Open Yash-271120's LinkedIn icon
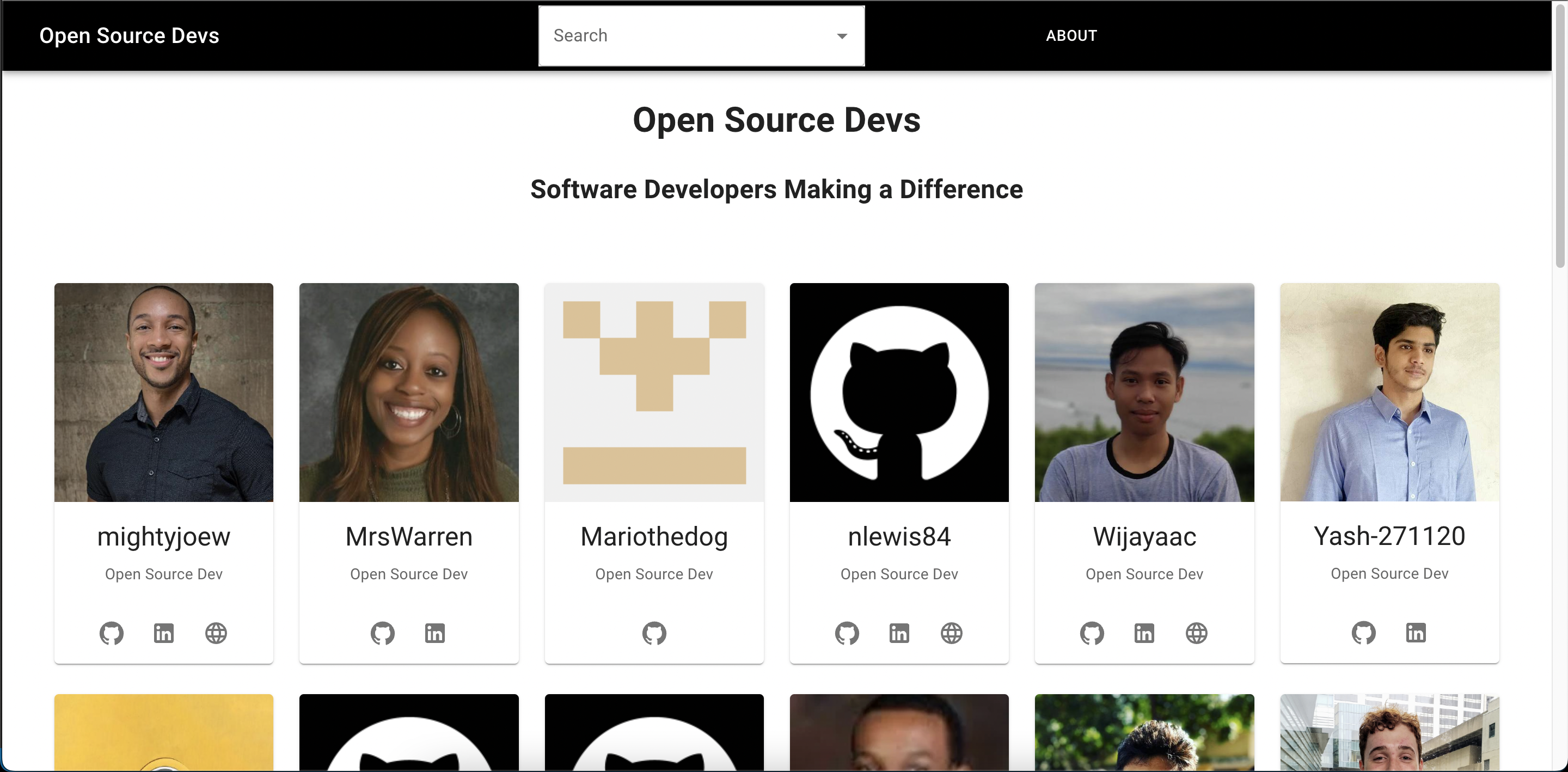 [x=1416, y=633]
